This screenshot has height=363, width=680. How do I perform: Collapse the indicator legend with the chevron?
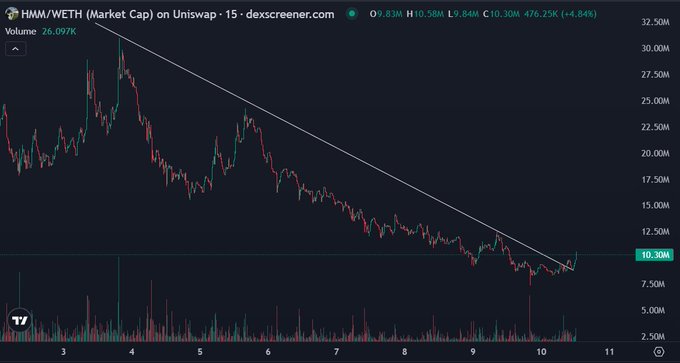click(x=16, y=49)
